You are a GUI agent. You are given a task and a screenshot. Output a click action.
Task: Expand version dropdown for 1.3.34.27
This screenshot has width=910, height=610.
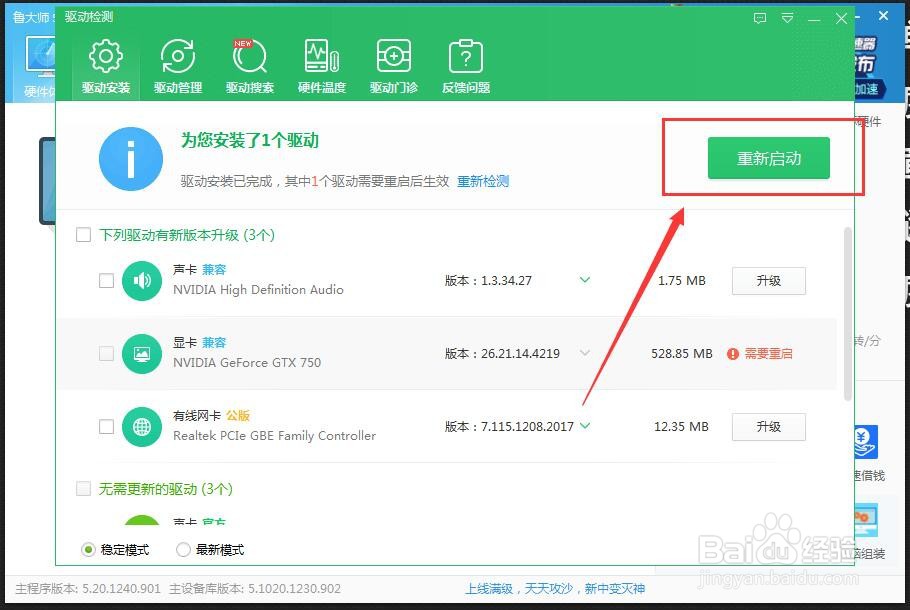[x=585, y=280]
